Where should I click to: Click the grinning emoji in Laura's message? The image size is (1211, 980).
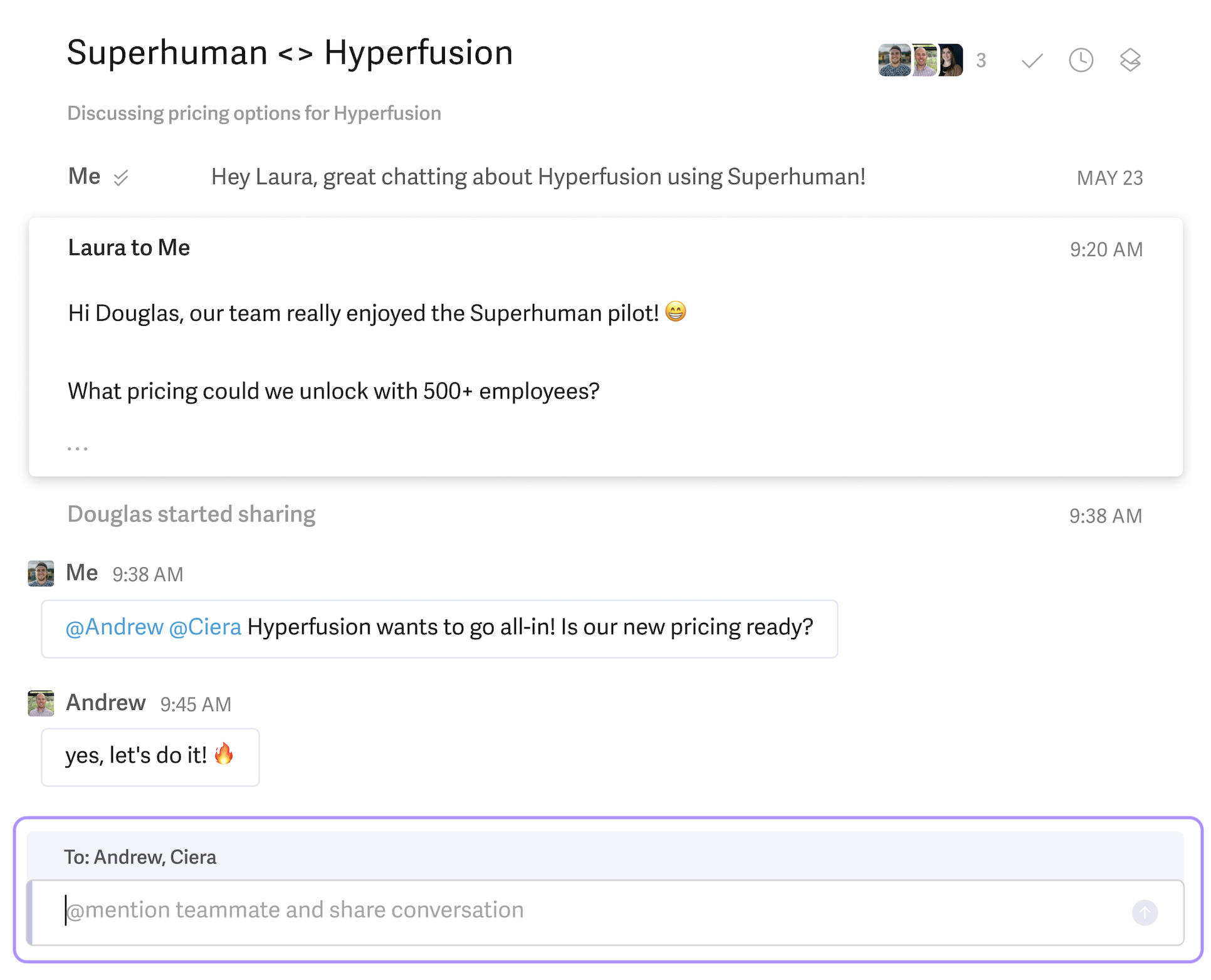676,311
